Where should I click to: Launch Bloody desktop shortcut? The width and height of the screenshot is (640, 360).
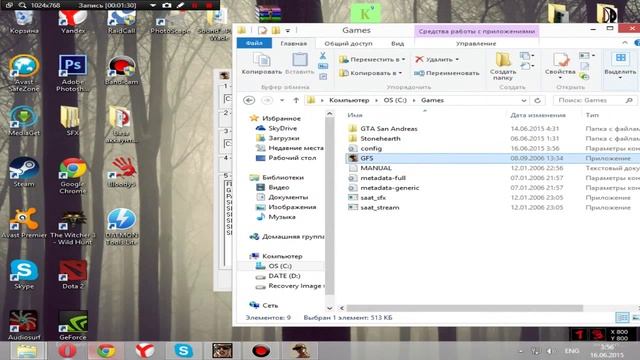[x=122, y=171]
